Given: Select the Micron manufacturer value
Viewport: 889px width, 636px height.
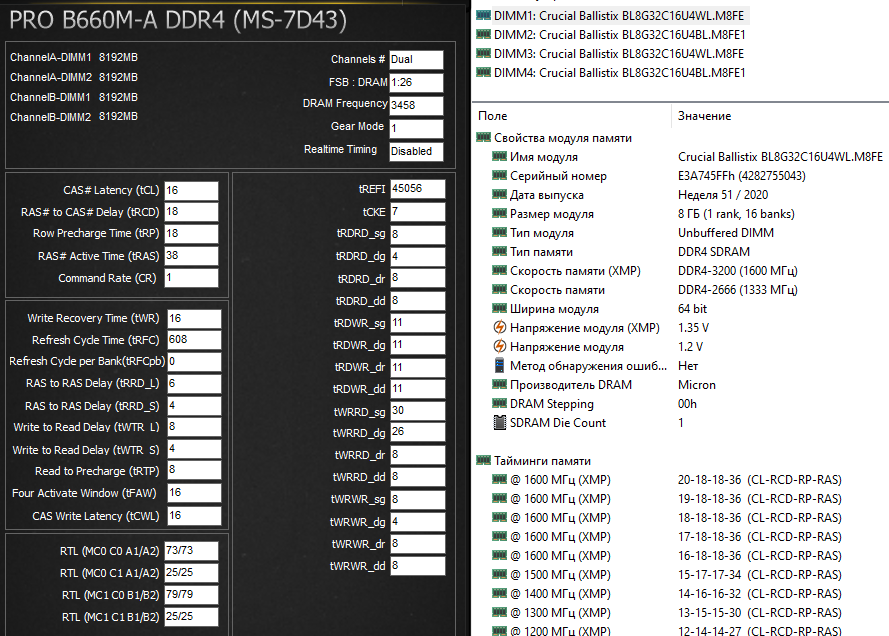Looking at the screenshot, I should tap(697, 385).
